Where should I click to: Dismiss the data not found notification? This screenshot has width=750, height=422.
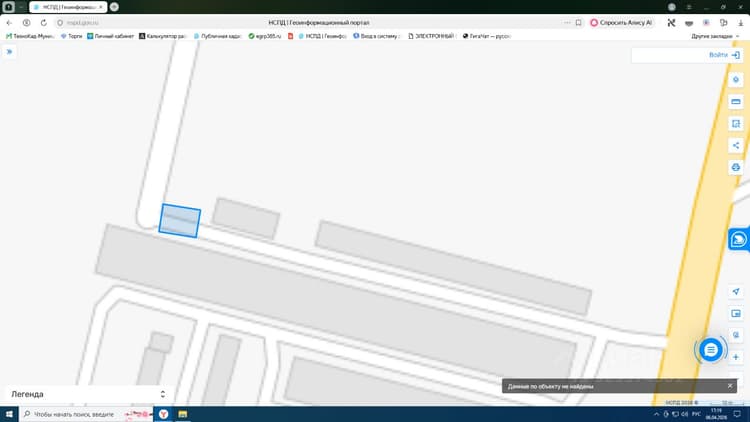pyautogui.click(x=730, y=386)
